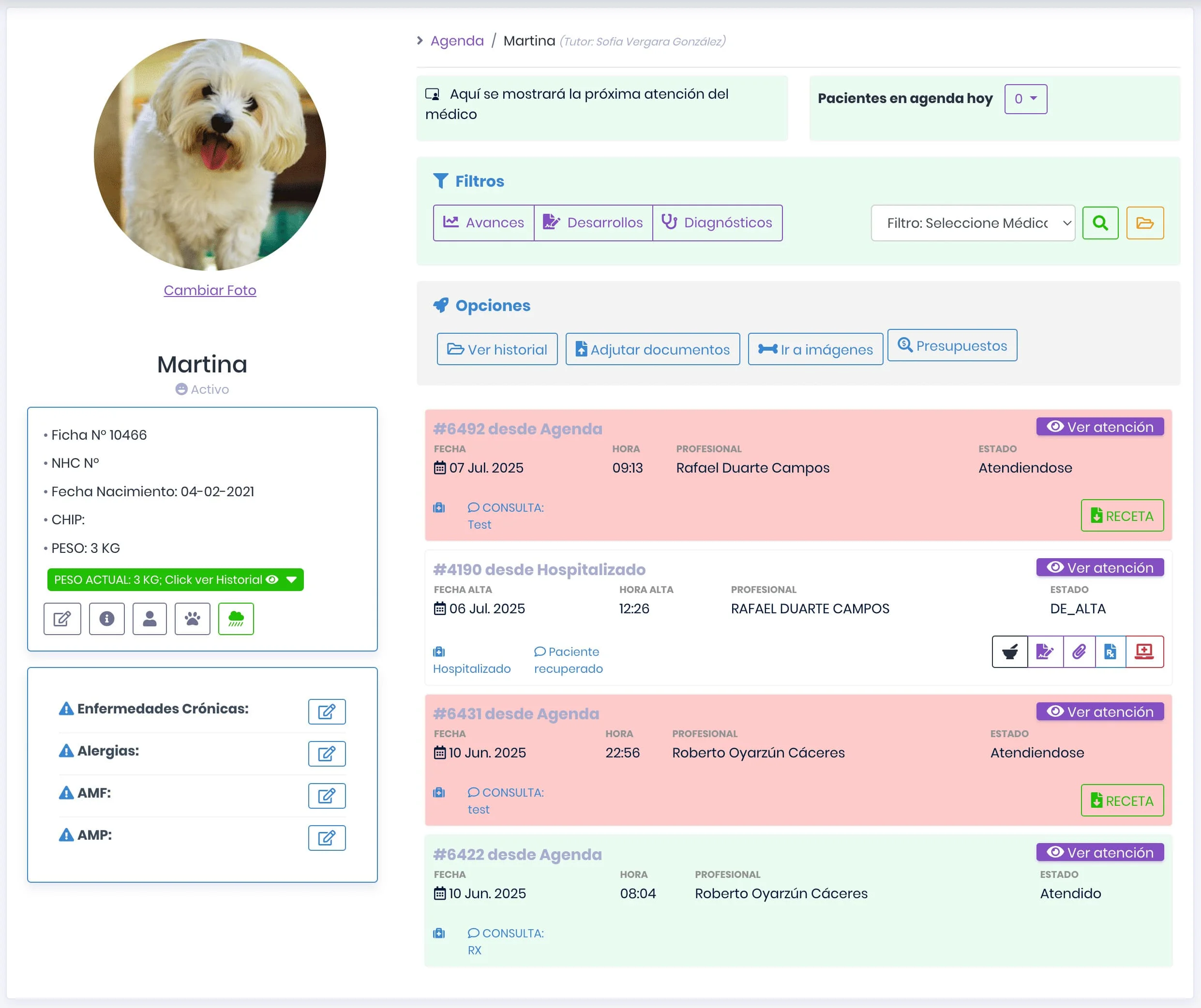Screen dimensions: 1201x1008
Task: Click the mortar and pestle icon
Action: tap(1009, 652)
